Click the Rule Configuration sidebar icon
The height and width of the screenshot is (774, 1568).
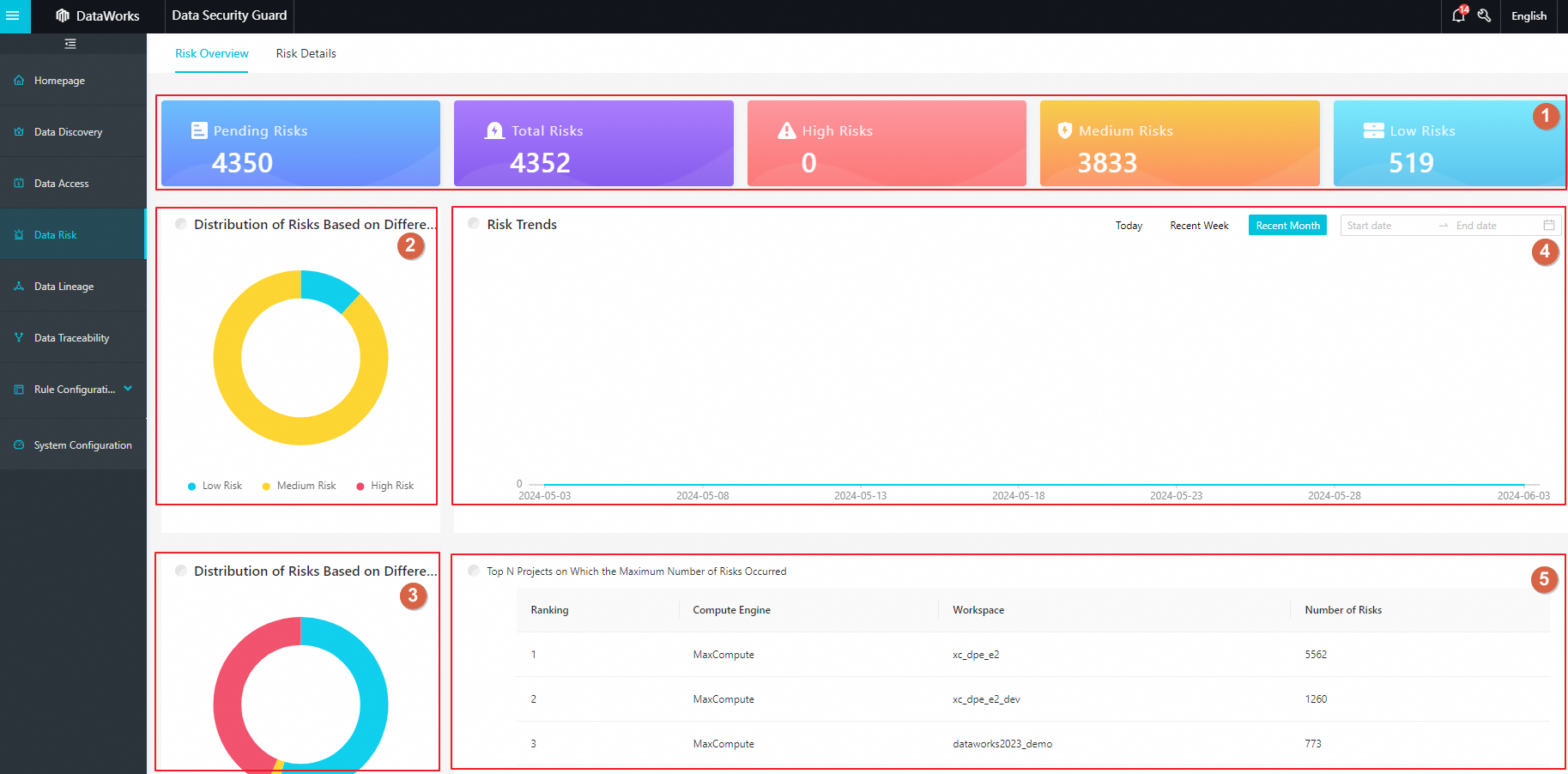[x=19, y=390]
